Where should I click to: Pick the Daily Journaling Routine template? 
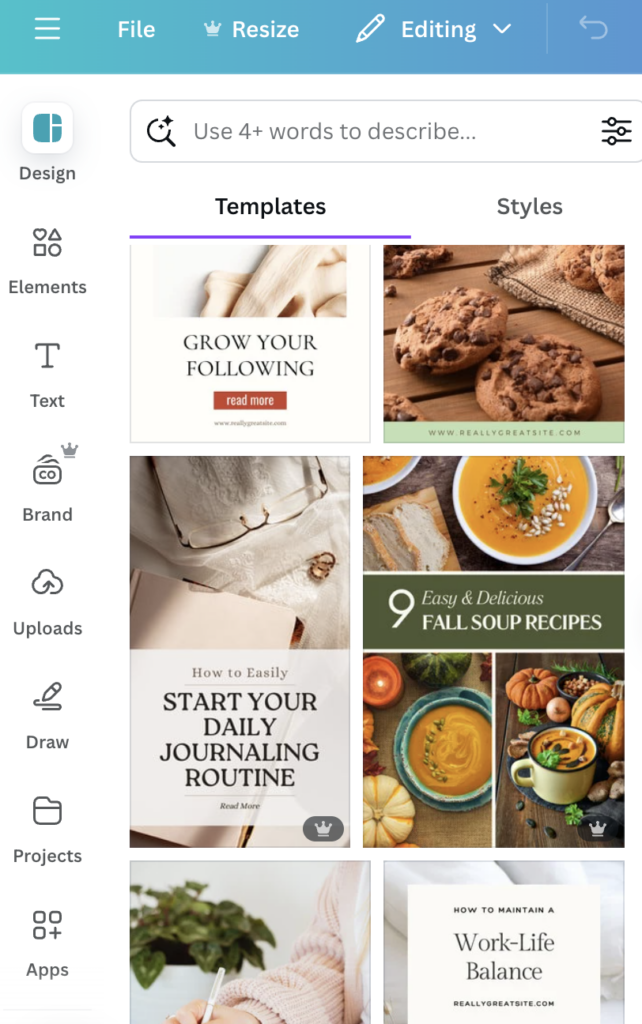[240, 651]
